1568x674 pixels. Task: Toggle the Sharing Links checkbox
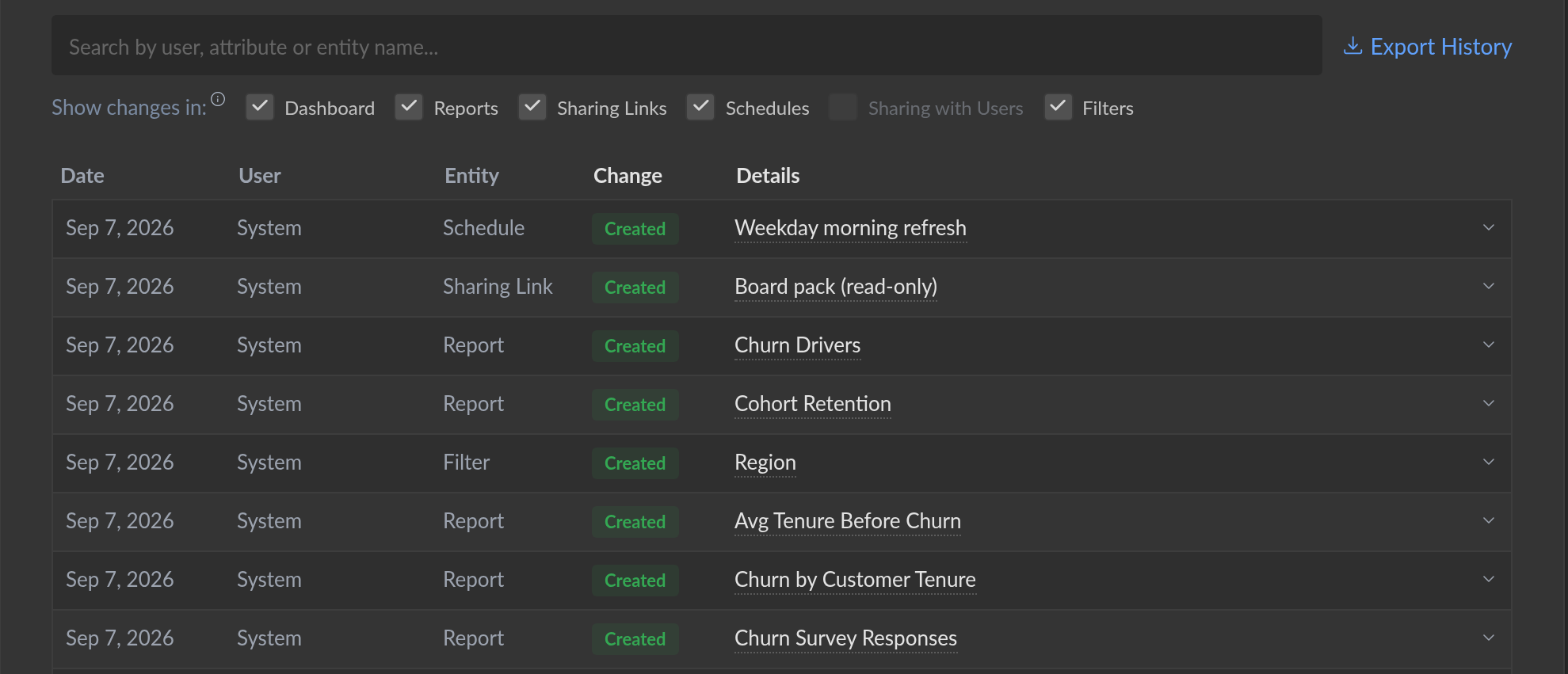point(532,107)
